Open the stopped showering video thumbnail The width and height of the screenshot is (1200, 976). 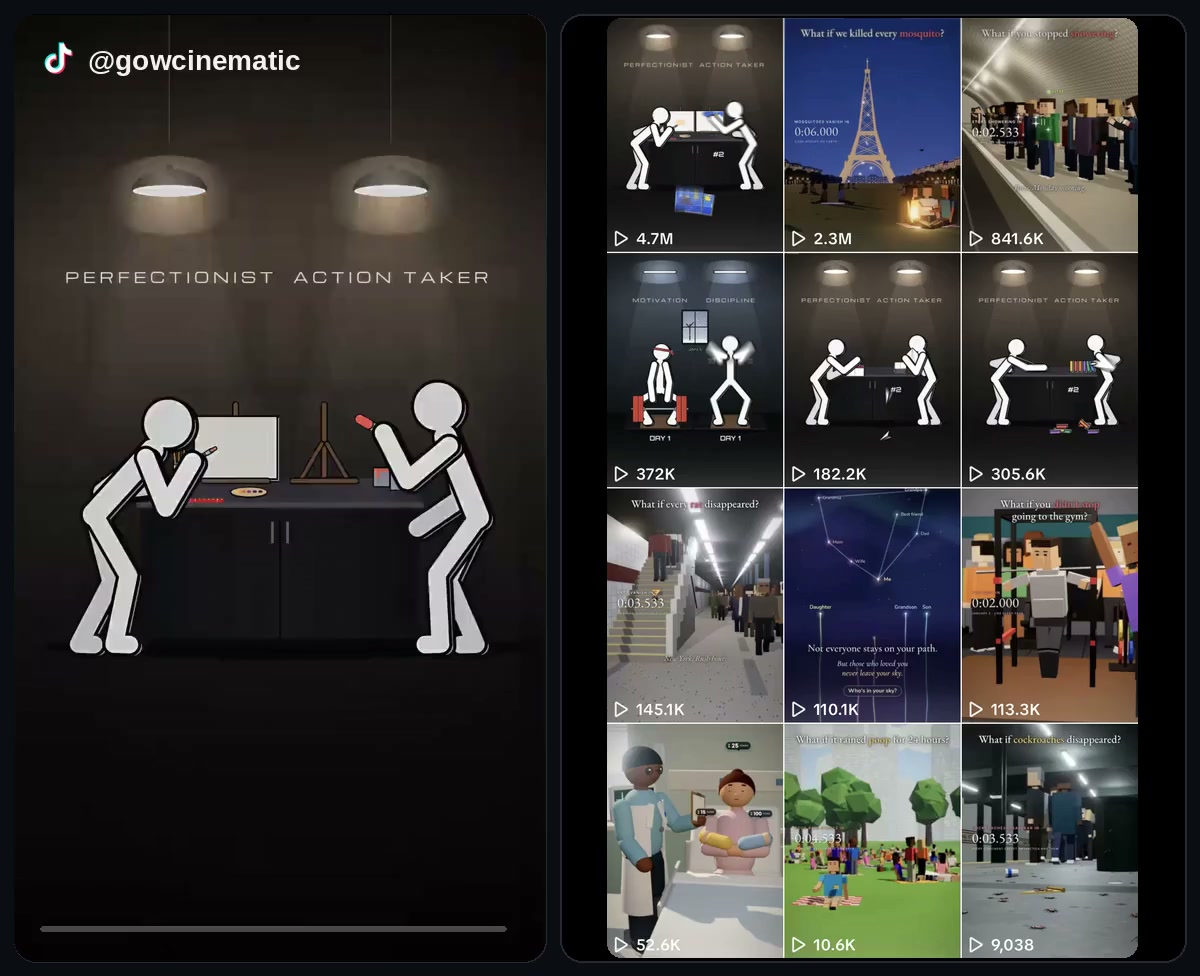click(x=1050, y=135)
